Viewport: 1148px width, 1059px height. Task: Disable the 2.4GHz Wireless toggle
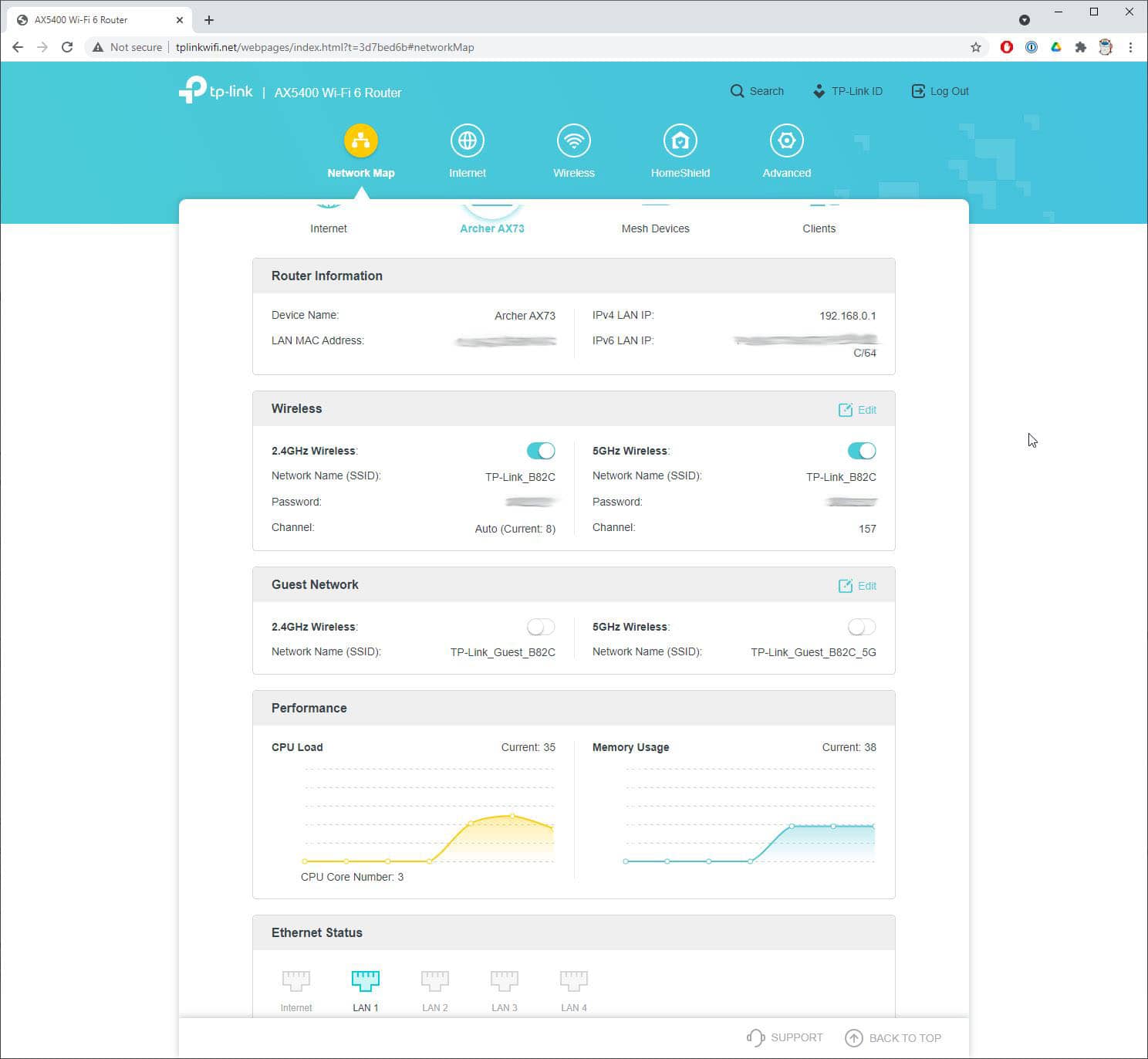coord(541,451)
